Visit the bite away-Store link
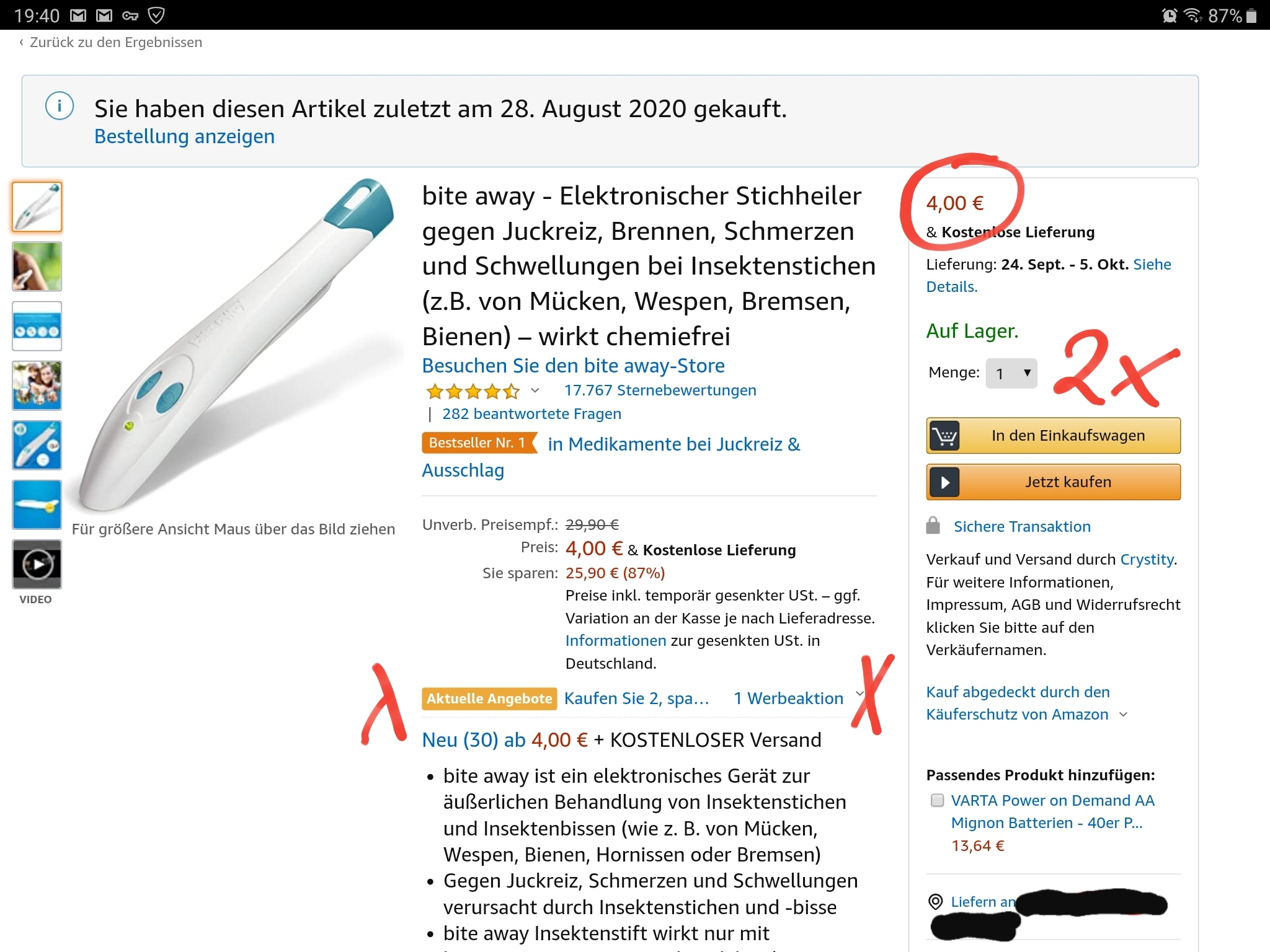1270x952 pixels. click(x=573, y=366)
